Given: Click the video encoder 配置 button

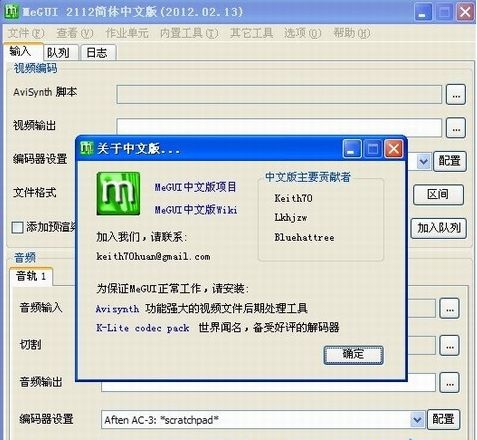Looking at the screenshot, I should coord(449,161).
